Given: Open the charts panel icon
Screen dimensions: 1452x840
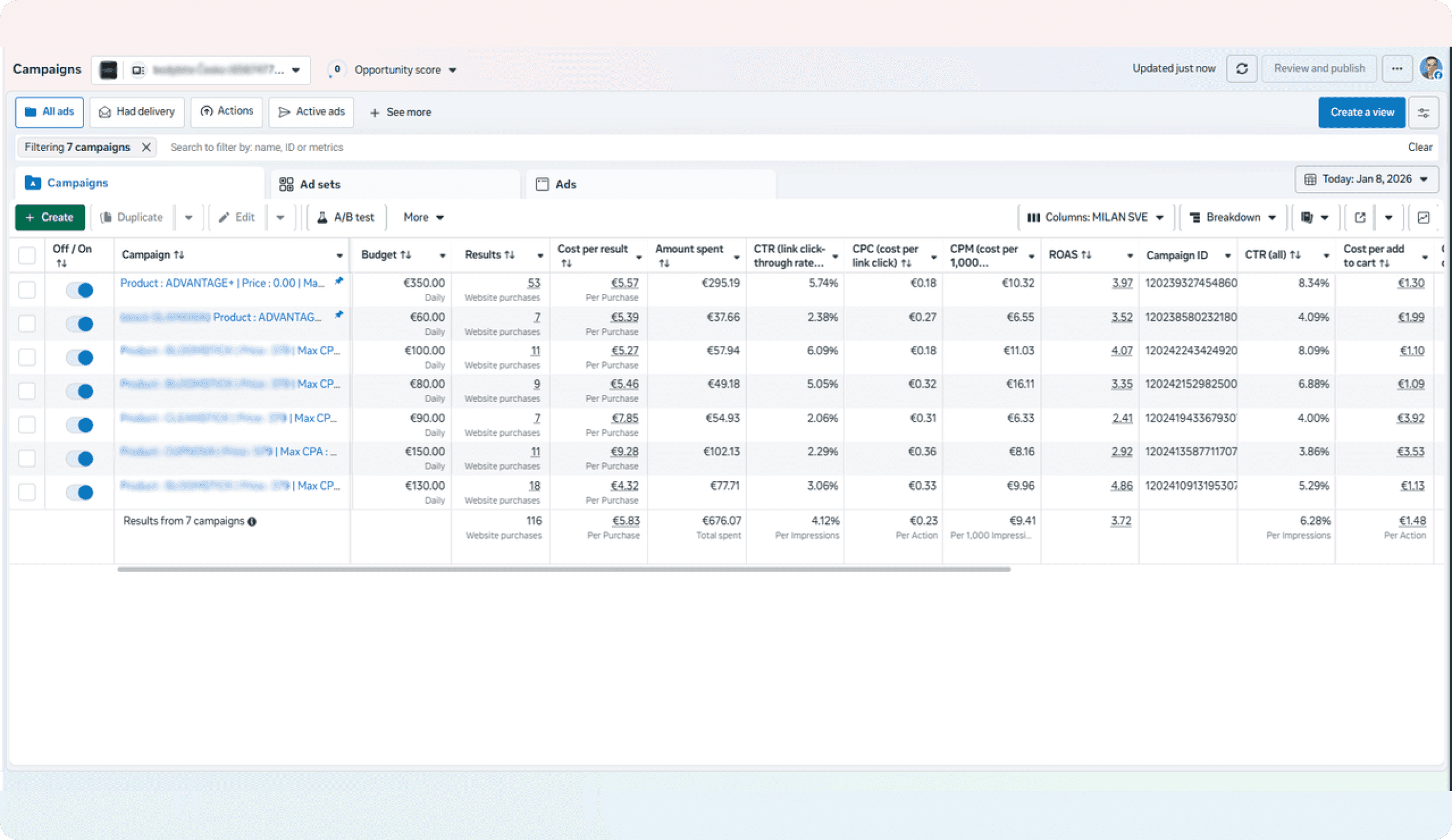Looking at the screenshot, I should click(1423, 218).
